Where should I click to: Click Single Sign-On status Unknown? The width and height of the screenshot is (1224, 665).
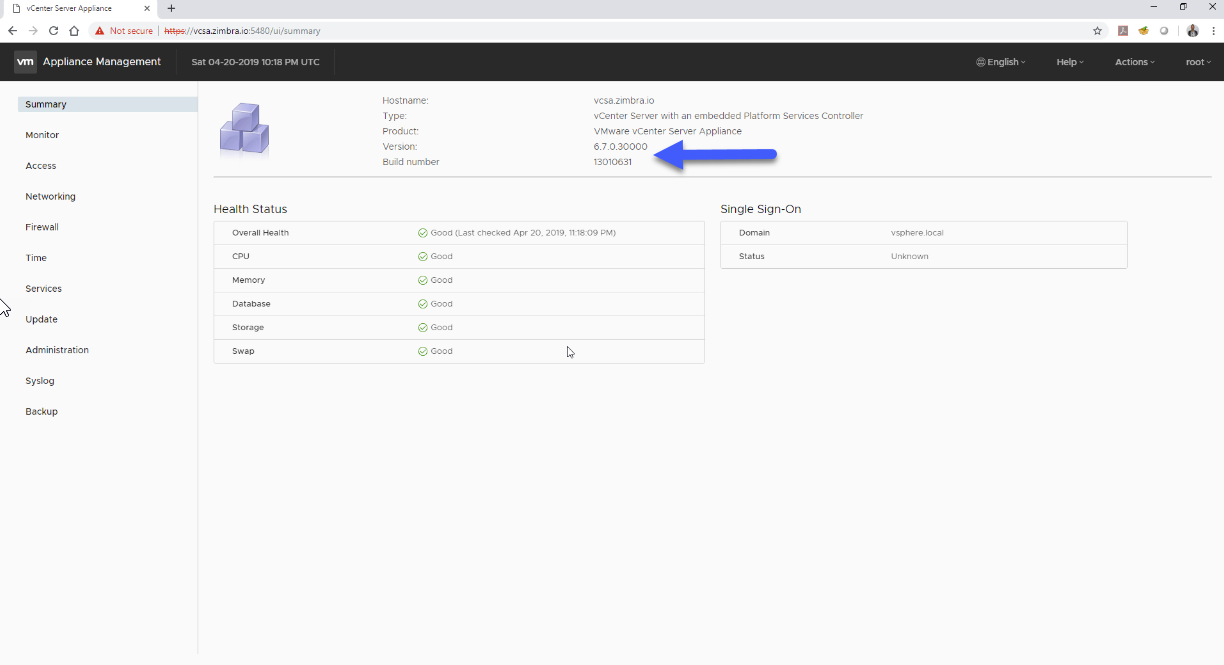(x=910, y=257)
